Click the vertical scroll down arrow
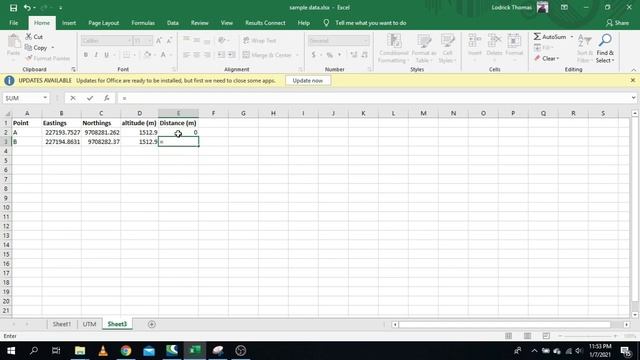The image size is (640, 360). (634, 315)
